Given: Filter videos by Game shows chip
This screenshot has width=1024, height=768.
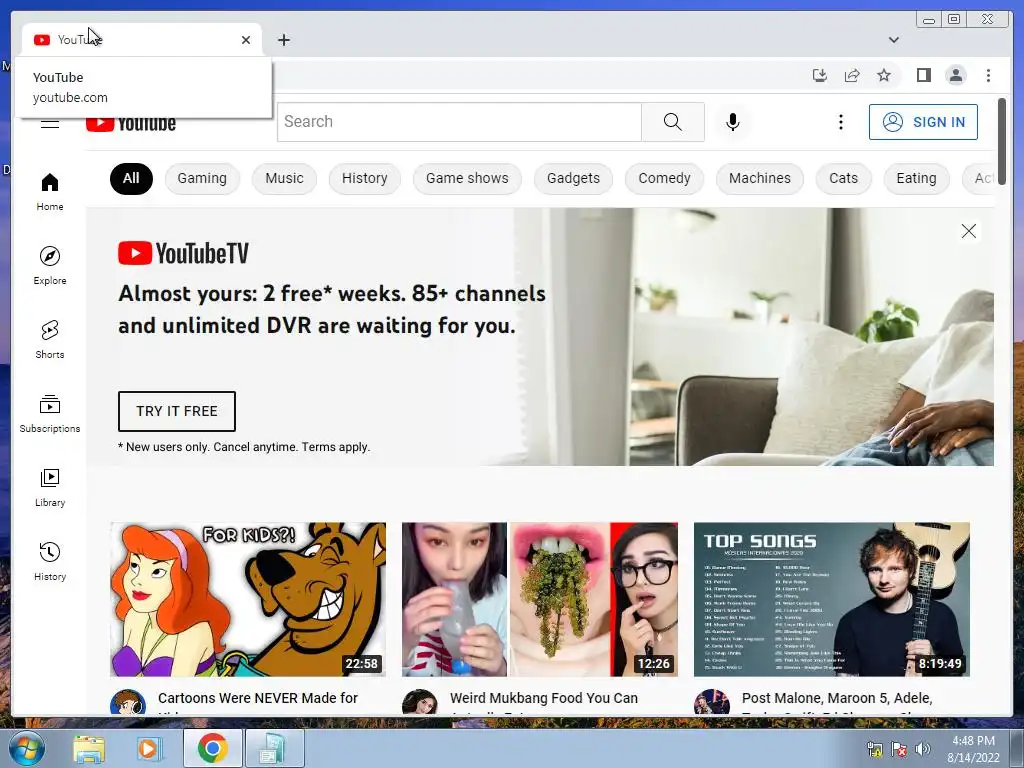Looking at the screenshot, I should click(x=467, y=178).
